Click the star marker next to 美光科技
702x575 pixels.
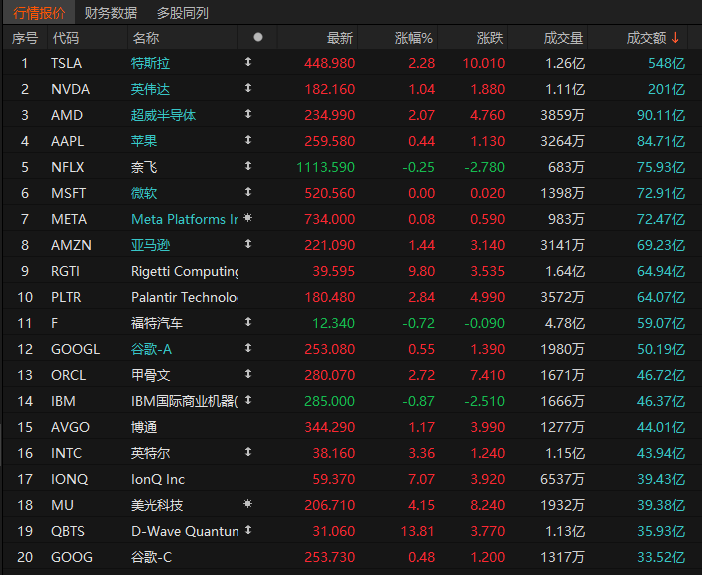click(x=248, y=504)
